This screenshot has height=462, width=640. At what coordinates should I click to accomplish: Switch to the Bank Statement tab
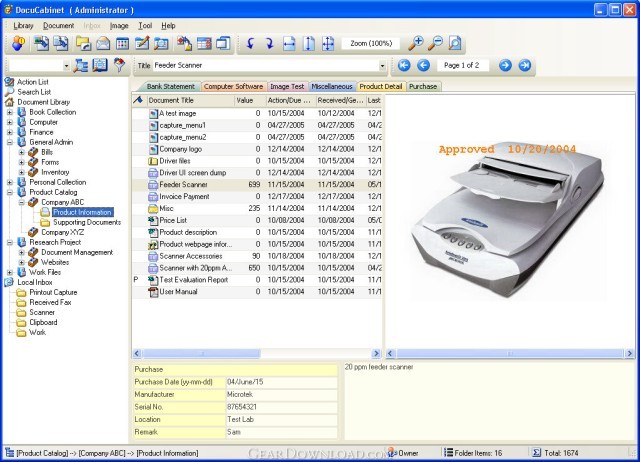(x=170, y=87)
